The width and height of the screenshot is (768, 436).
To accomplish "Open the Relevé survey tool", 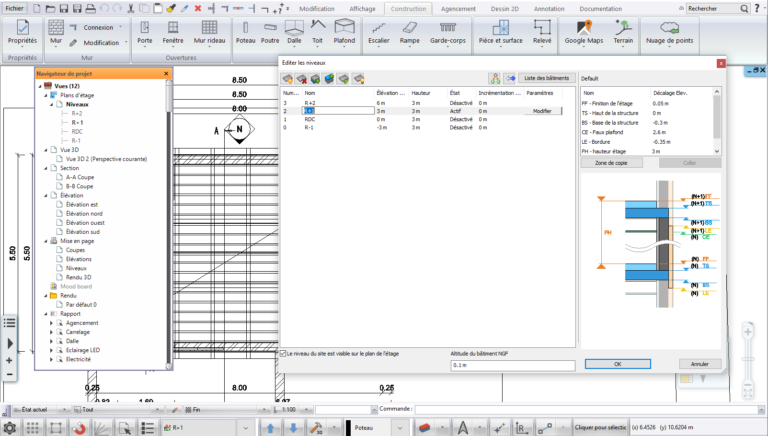I will click(x=542, y=32).
